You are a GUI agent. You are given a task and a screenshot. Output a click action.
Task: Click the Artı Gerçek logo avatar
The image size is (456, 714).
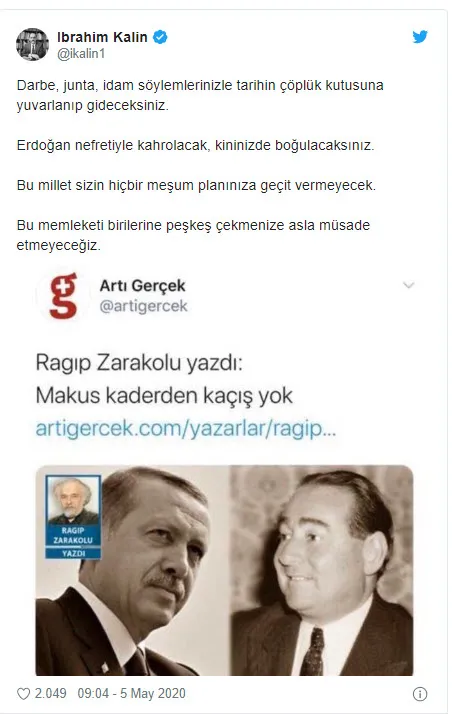(63, 296)
